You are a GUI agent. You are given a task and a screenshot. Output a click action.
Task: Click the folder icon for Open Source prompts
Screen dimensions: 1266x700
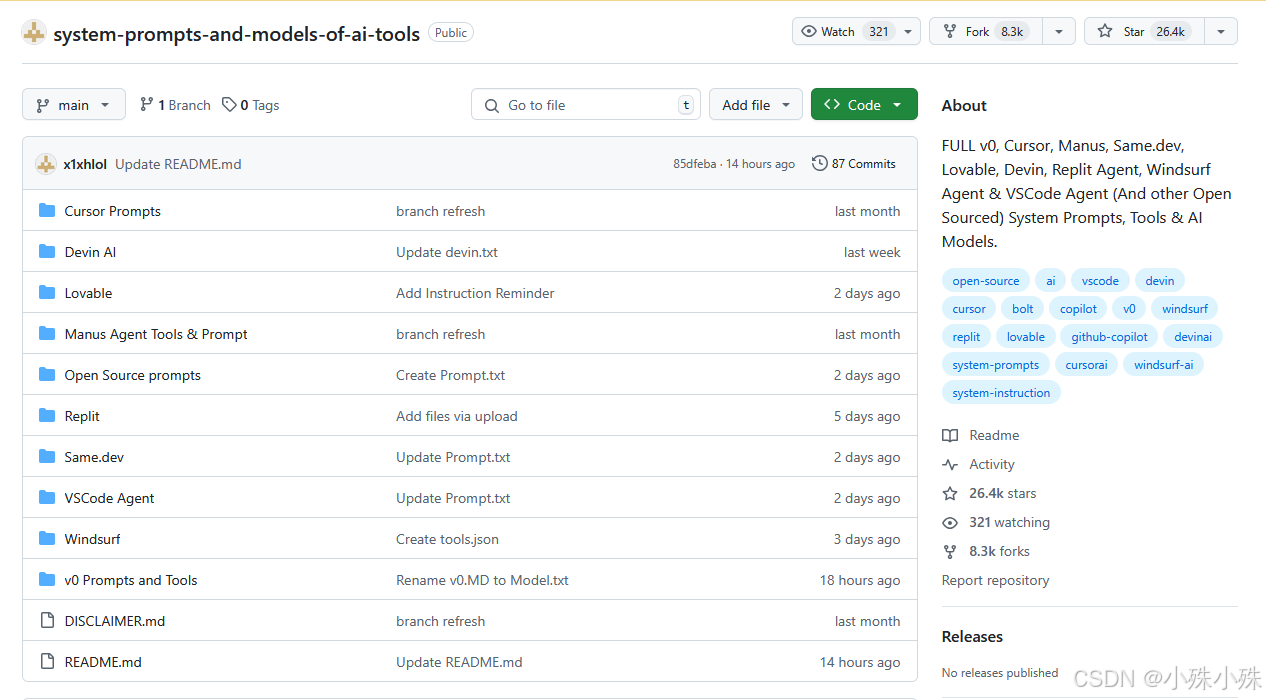click(x=47, y=375)
